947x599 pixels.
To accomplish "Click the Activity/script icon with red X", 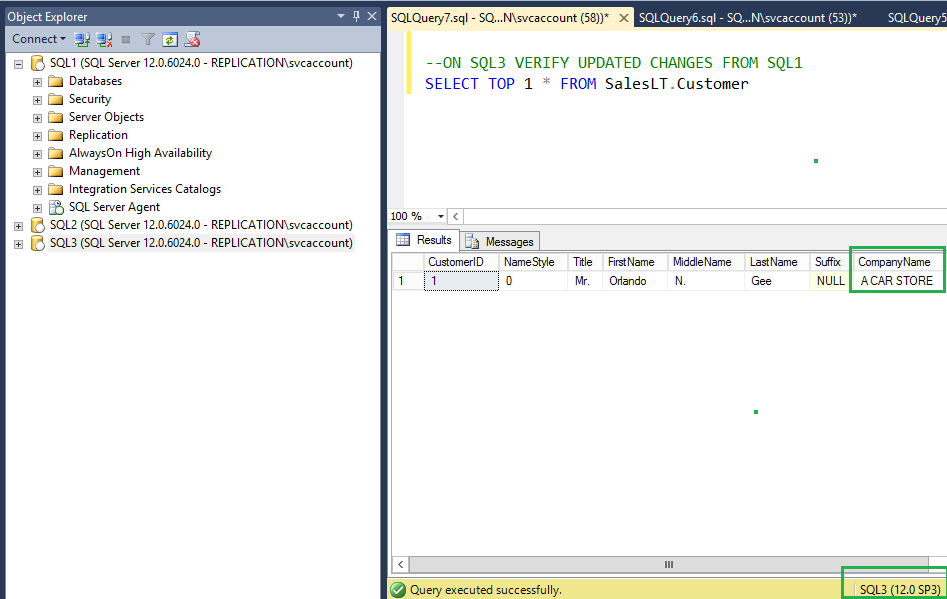I will (193, 39).
